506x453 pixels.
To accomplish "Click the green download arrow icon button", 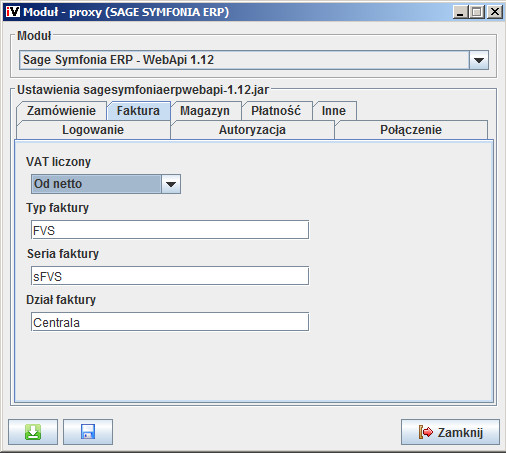I will [33, 432].
